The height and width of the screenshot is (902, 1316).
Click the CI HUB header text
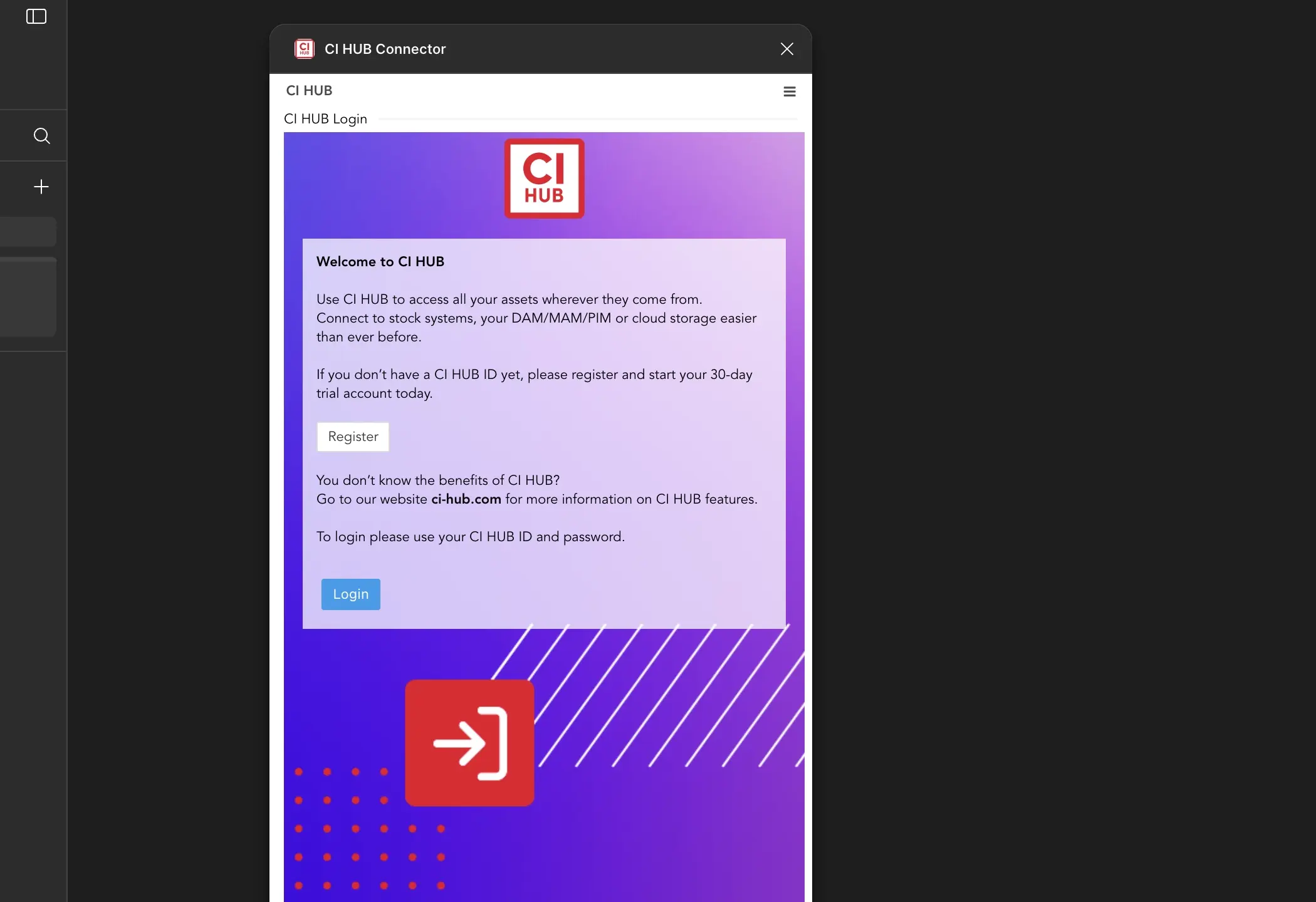[309, 91]
